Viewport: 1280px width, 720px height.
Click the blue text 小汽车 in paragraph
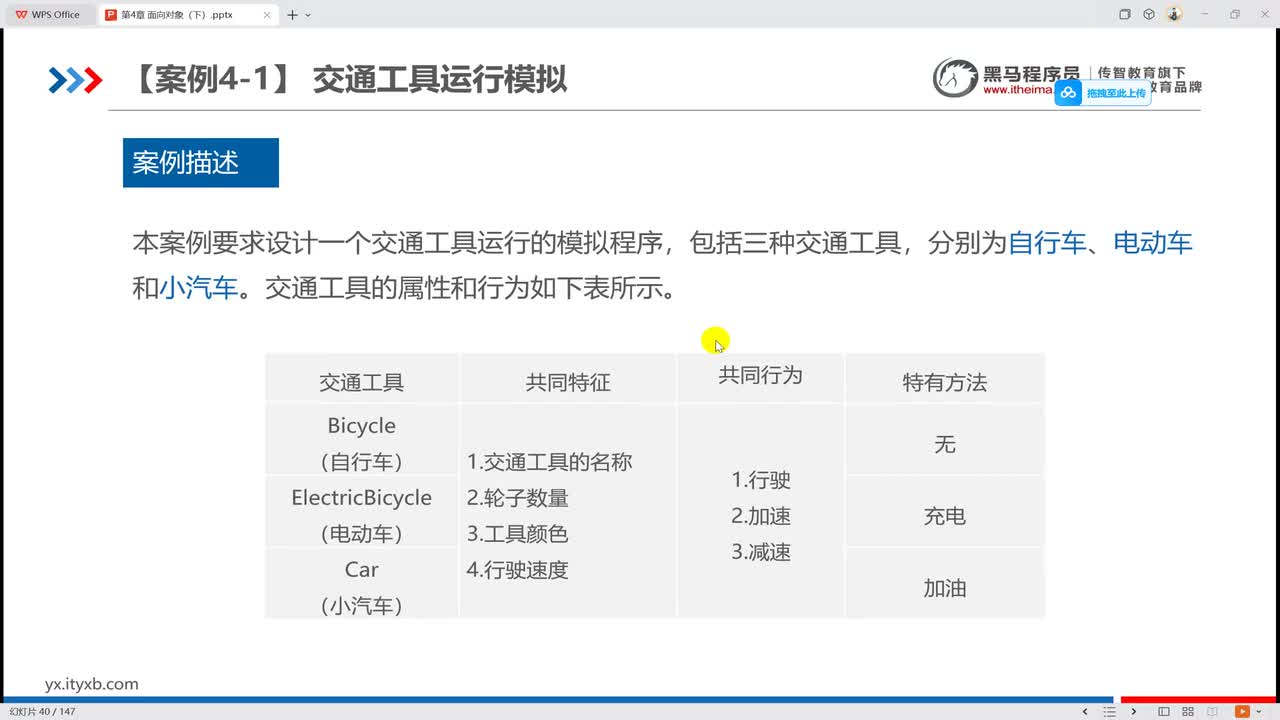198,289
